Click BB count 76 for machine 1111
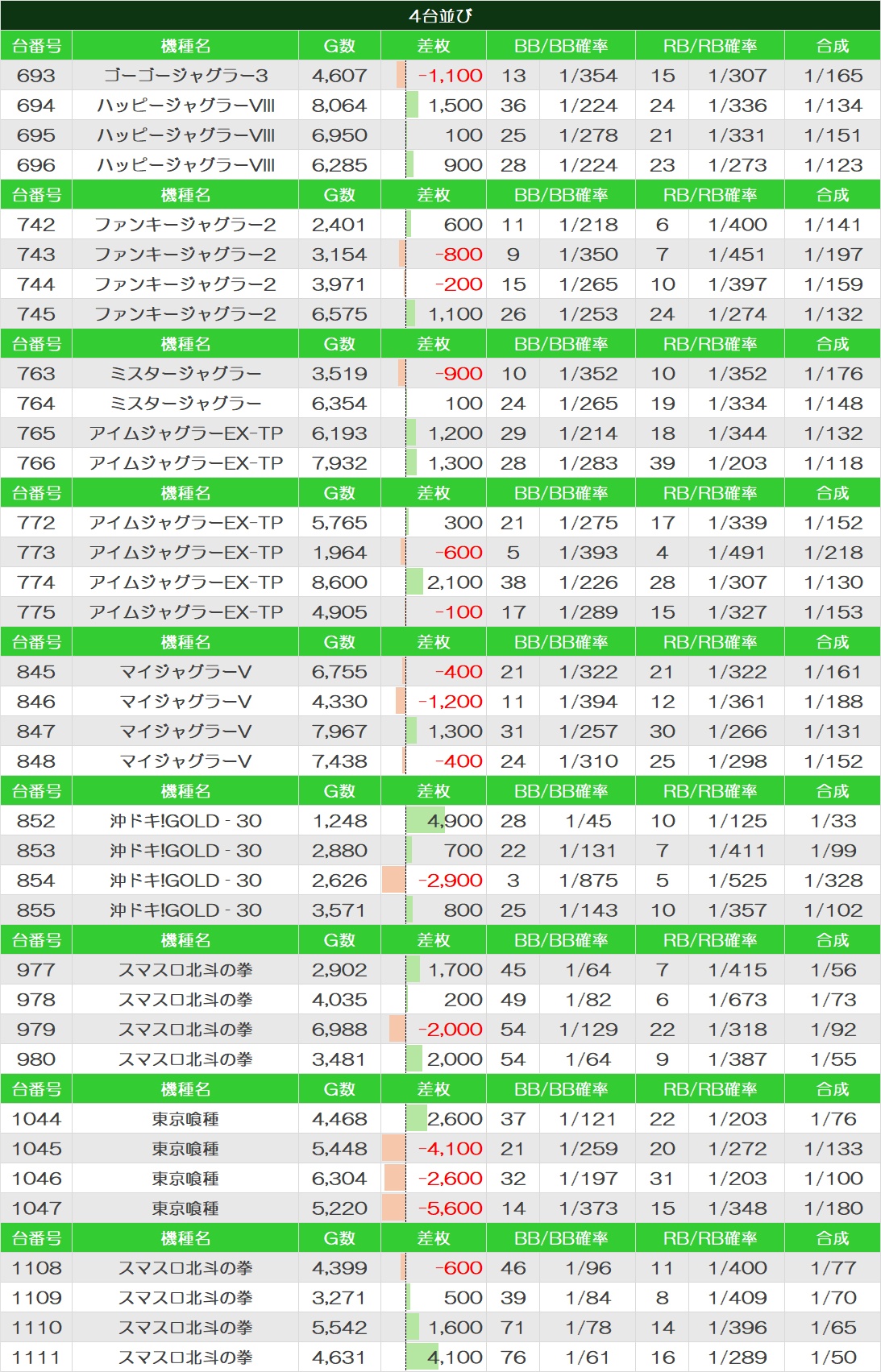The width and height of the screenshot is (881, 1372). point(513,1357)
